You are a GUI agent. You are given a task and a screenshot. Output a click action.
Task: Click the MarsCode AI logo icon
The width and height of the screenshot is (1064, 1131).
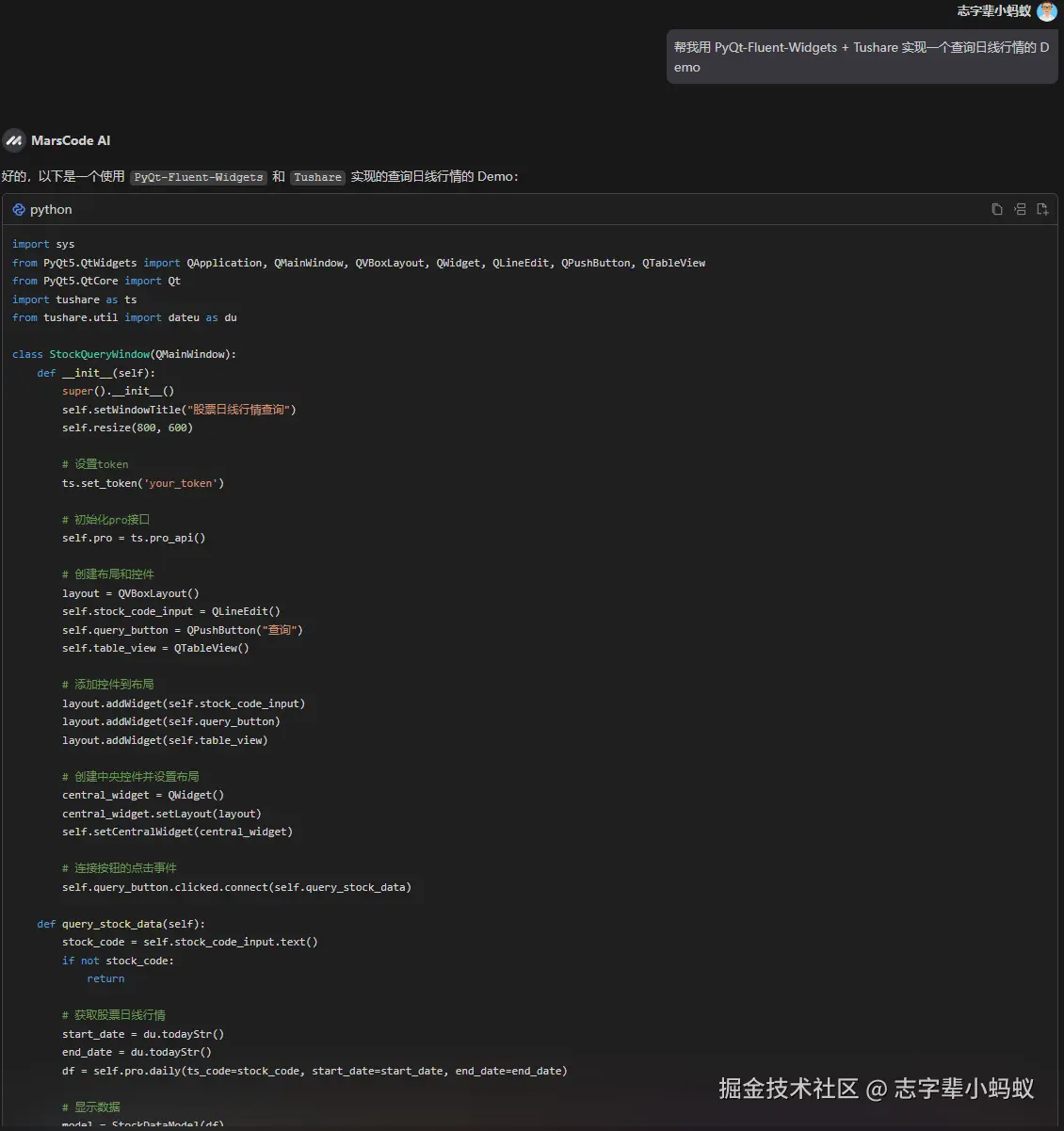[14, 140]
